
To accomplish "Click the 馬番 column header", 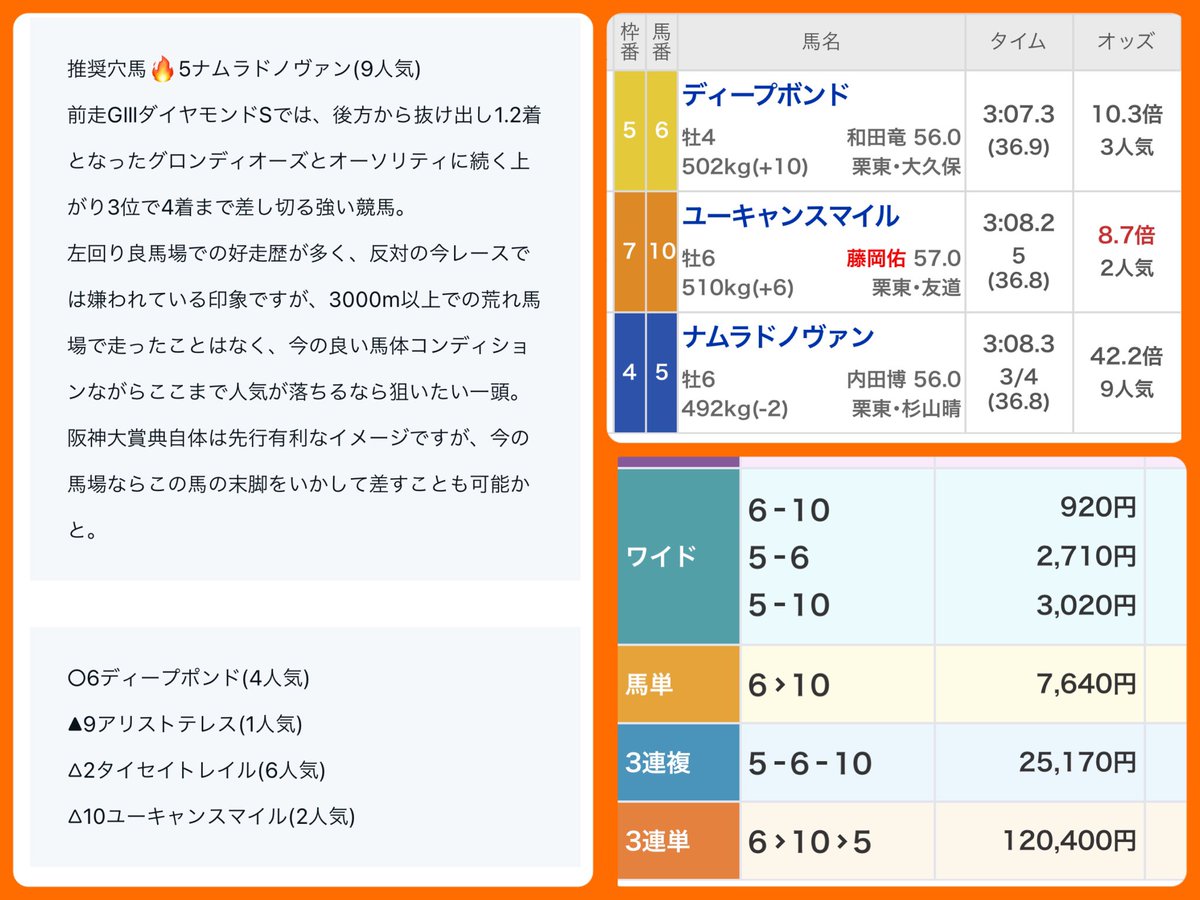I will [x=661, y=41].
